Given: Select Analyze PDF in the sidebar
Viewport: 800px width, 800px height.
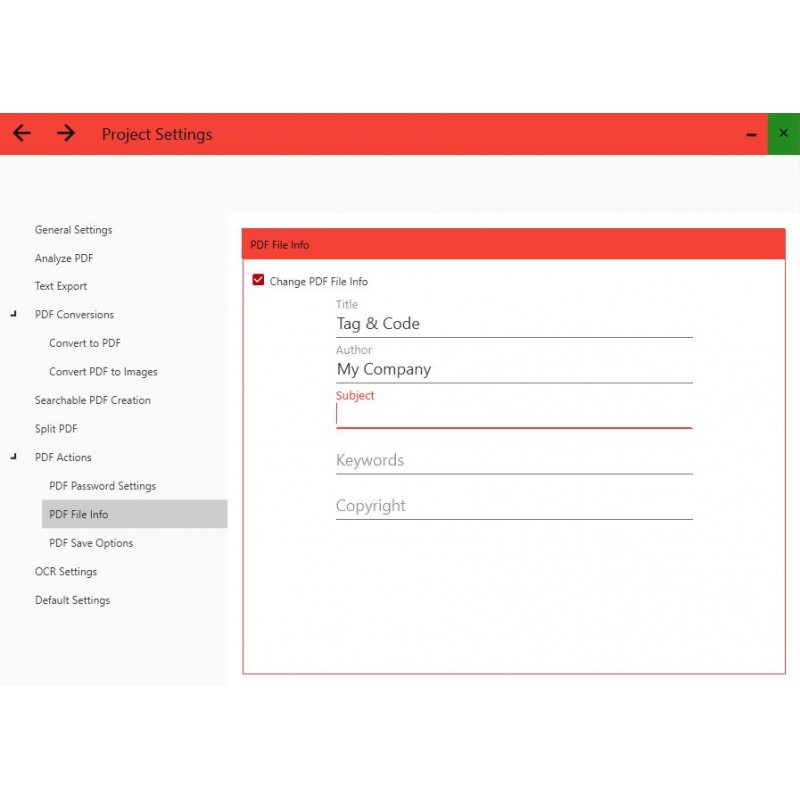Looking at the screenshot, I should (x=64, y=258).
